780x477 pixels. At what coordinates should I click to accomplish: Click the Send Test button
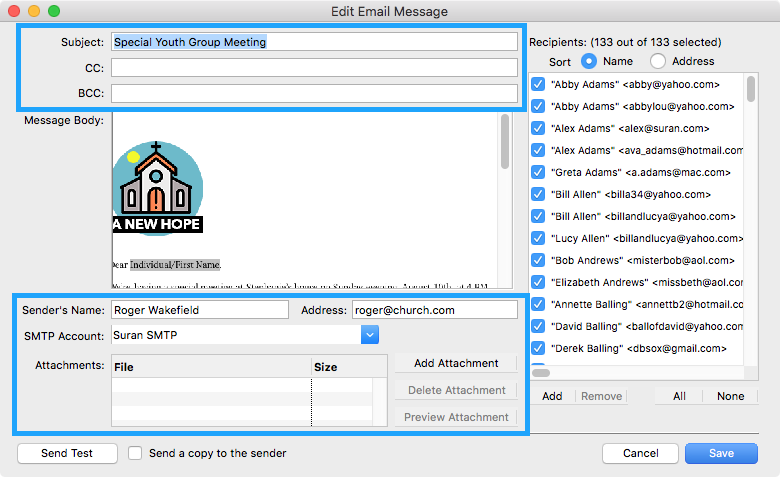click(67, 453)
